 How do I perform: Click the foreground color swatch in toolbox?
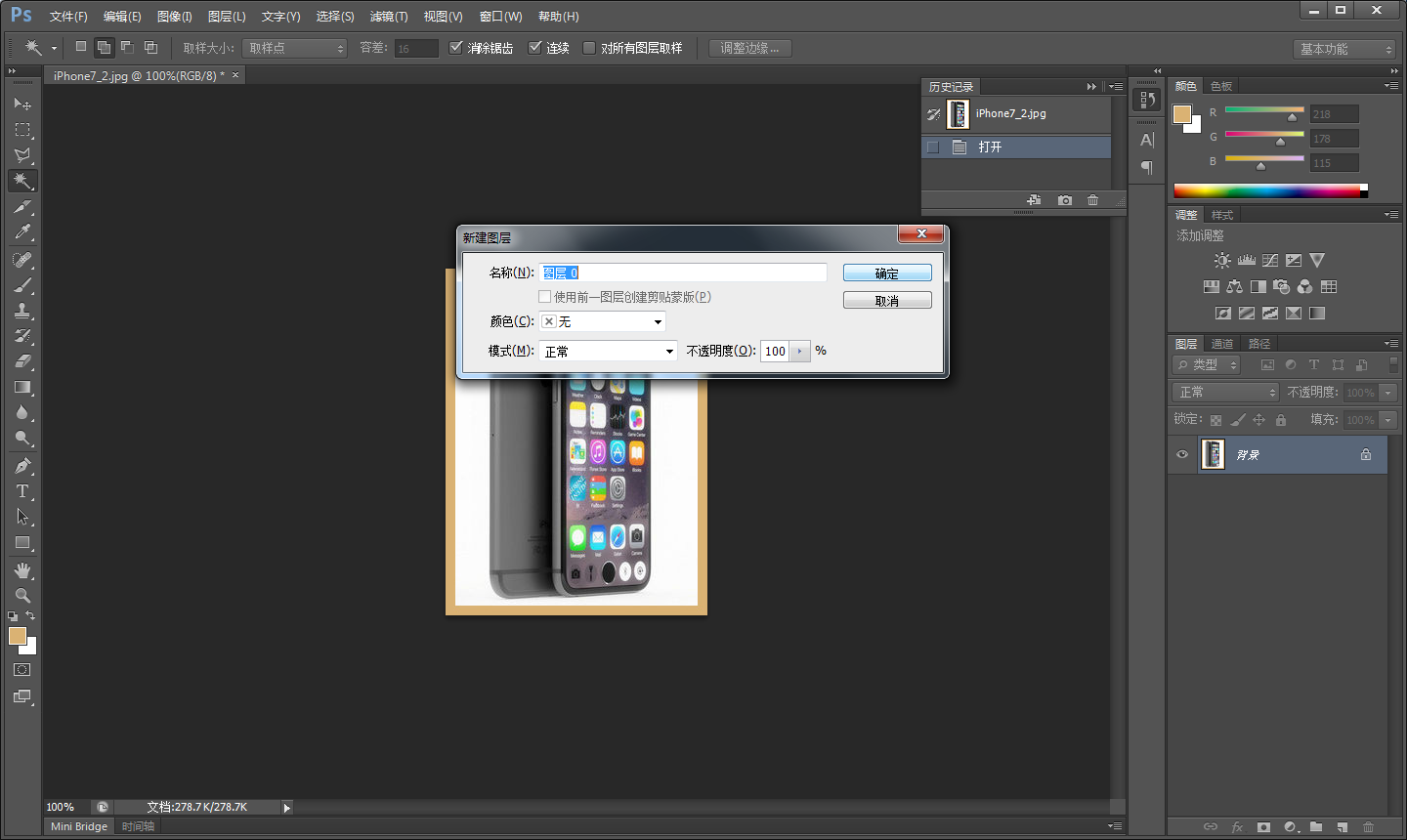tap(17, 636)
